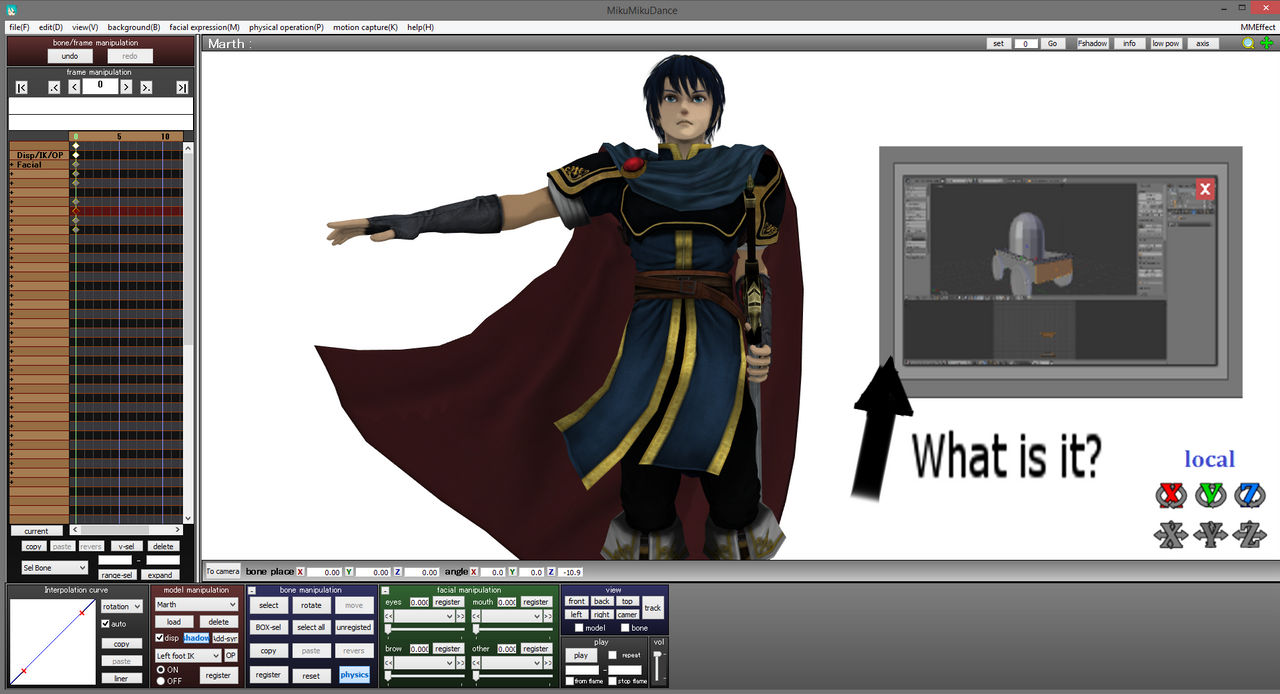Jump to the last frame button

point(182,88)
